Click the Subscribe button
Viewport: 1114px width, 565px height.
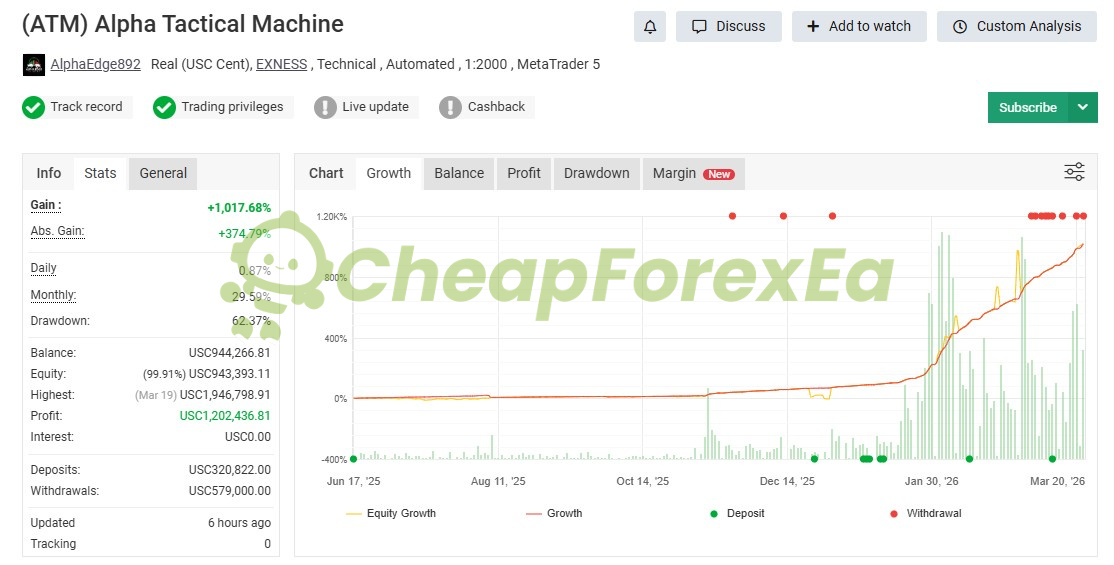(1027, 107)
